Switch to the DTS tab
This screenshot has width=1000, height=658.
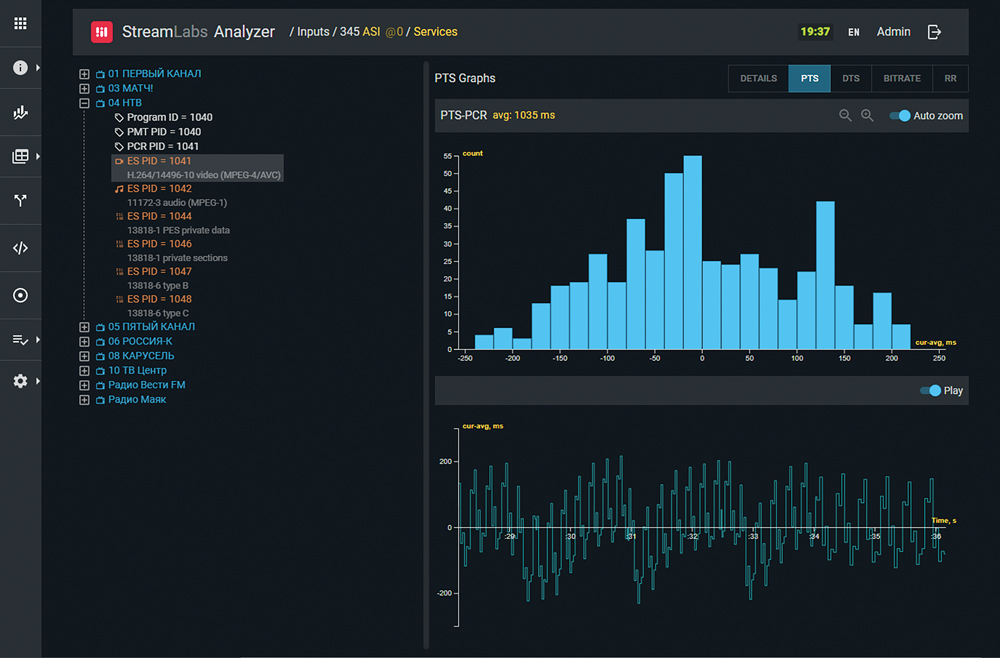tap(851, 78)
